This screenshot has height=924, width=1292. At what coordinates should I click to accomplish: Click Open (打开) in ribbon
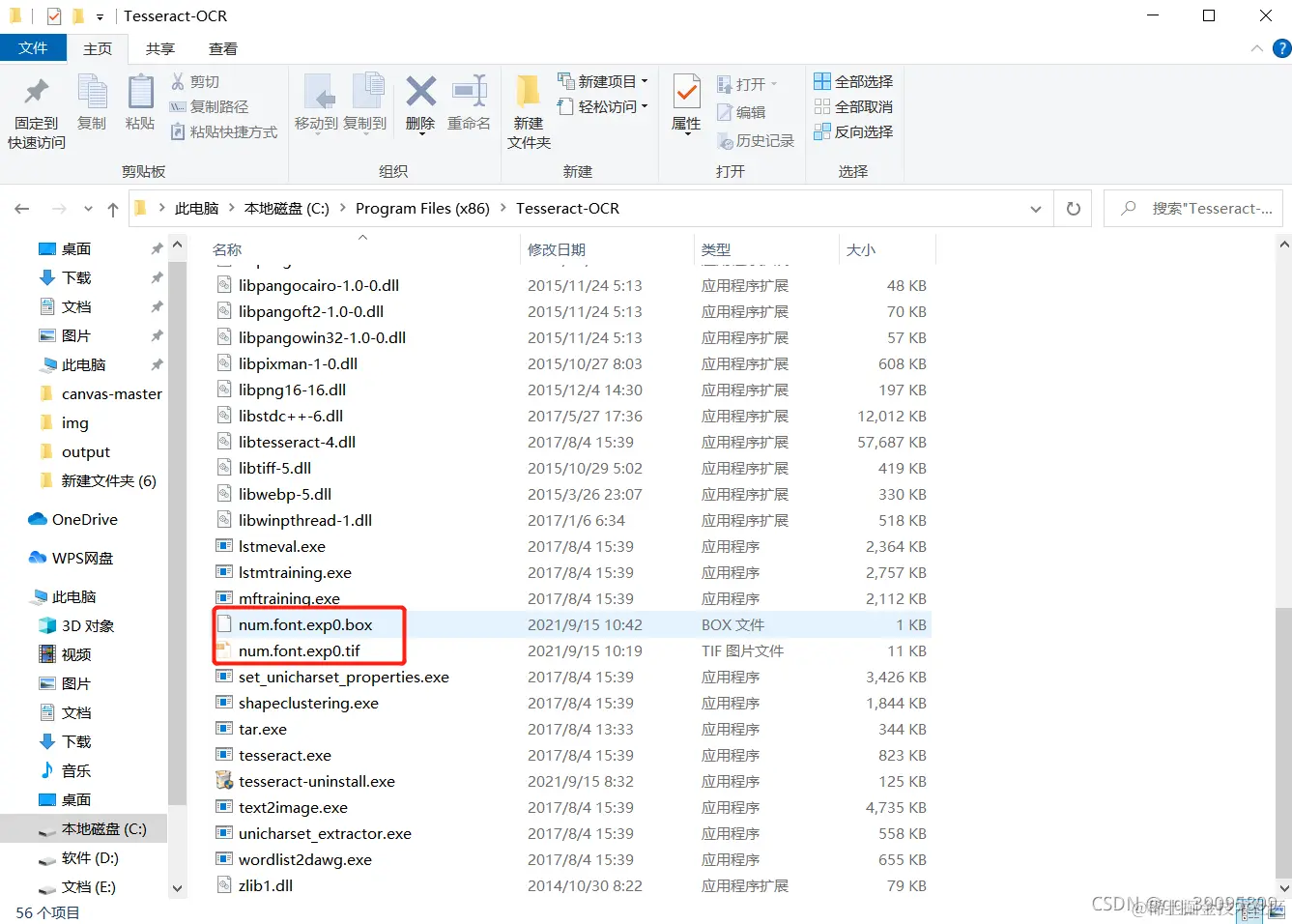click(x=747, y=84)
